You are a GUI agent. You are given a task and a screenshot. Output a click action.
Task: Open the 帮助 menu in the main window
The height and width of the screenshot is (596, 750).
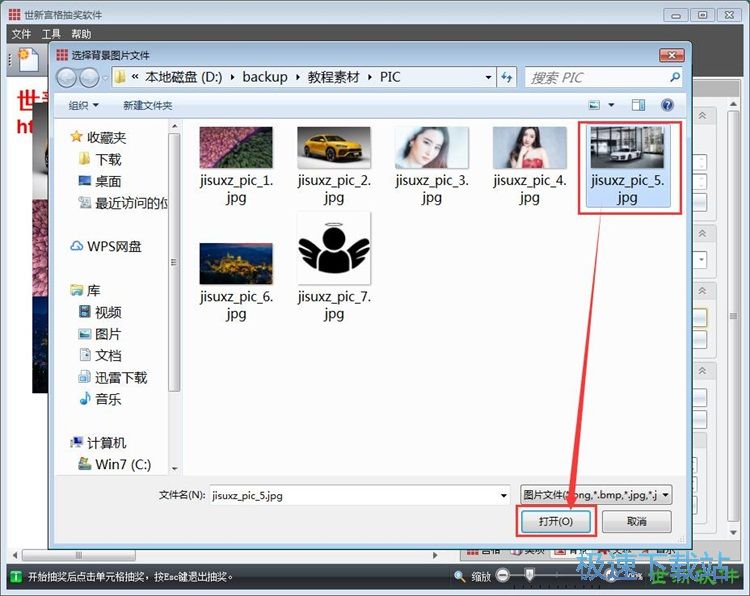point(81,34)
